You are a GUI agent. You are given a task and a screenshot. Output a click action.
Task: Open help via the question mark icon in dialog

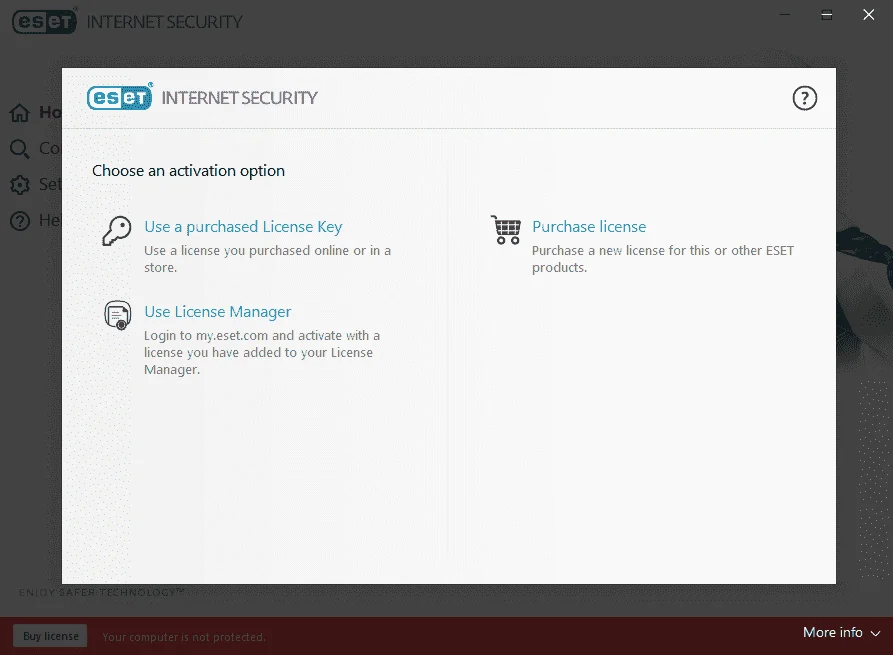pyautogui.click(x=804, y=98)
